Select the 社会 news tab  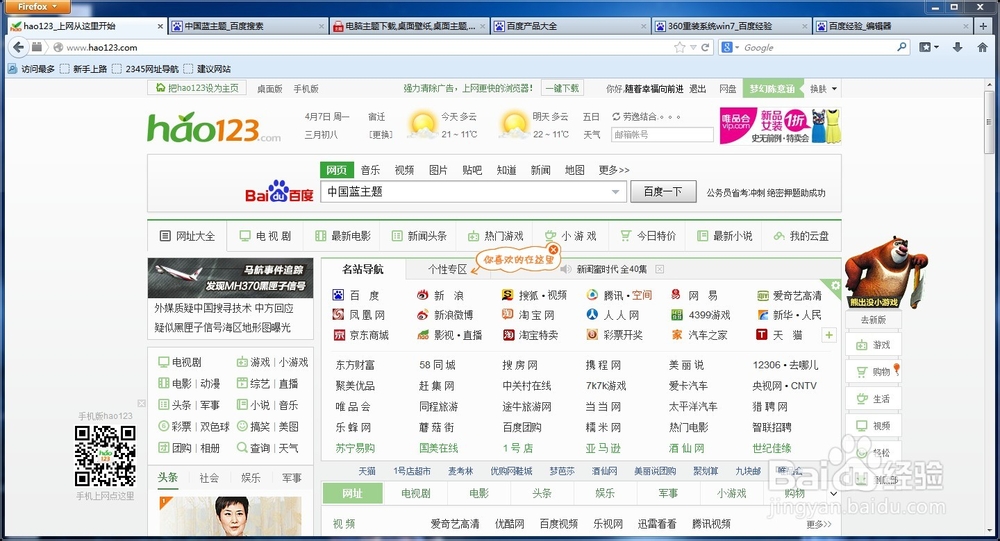point(209,477)
